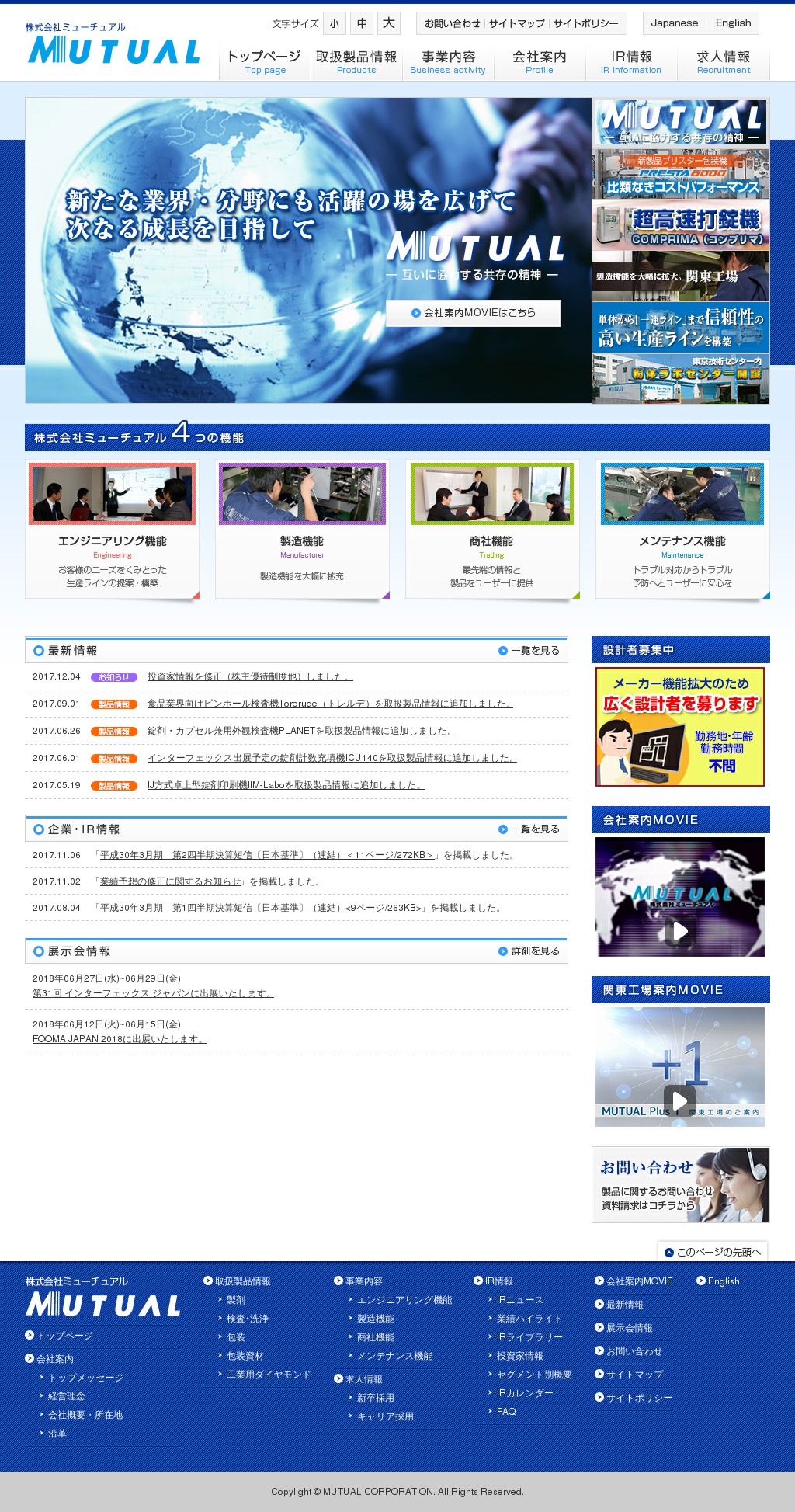Select the 信頼性の高い生産ライン banner
The height and width of the screenshot is (1512, 795).
click(x=681, y=327)
